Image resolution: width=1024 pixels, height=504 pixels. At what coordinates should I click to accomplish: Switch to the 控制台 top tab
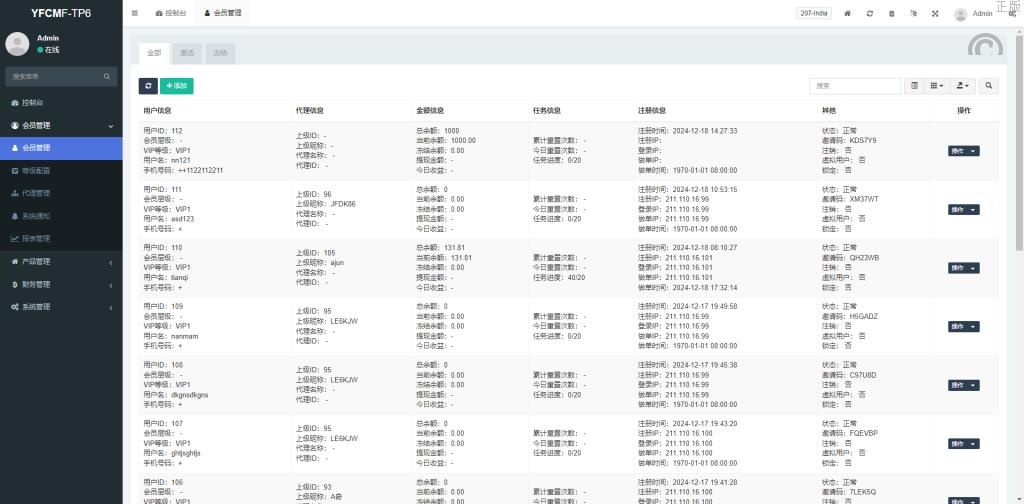171,14
